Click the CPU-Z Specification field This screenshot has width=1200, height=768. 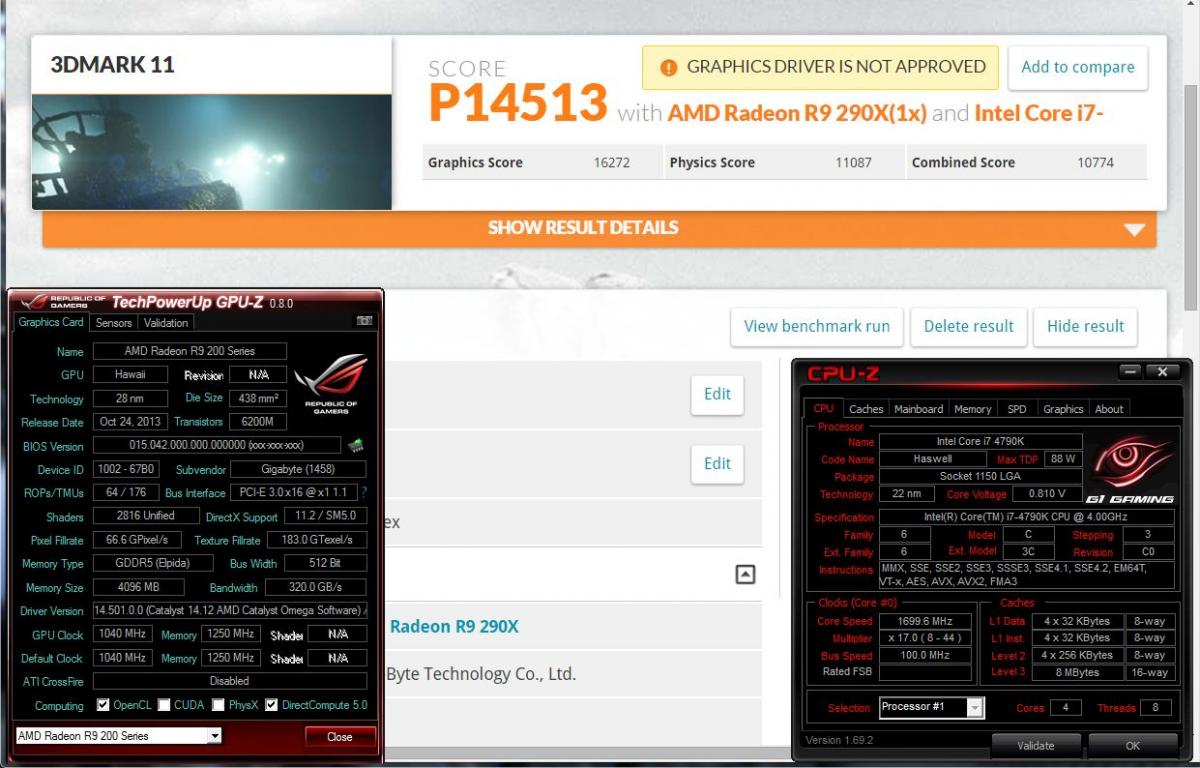click(1025, 517)
